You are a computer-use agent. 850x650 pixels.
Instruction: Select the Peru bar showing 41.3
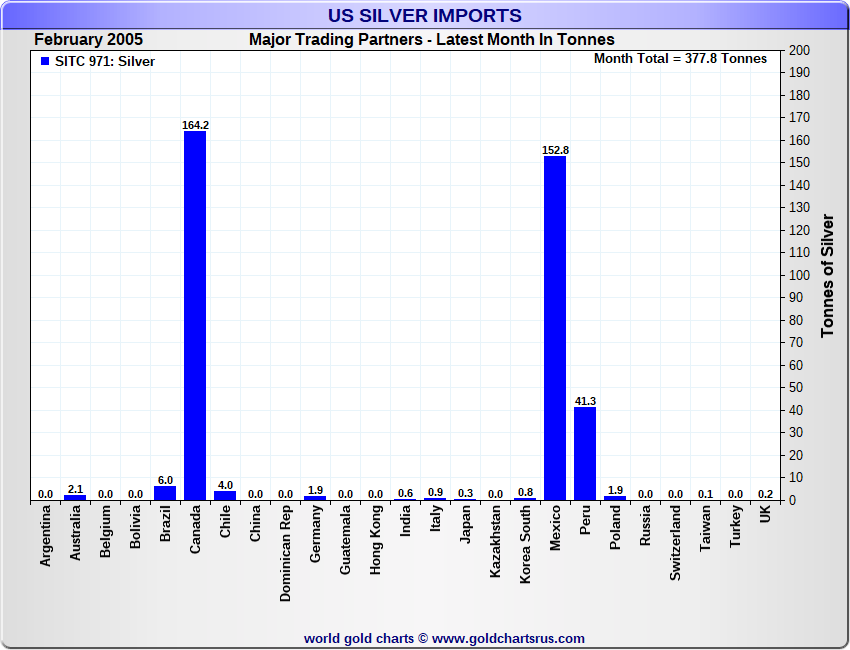tap(585, 454)
